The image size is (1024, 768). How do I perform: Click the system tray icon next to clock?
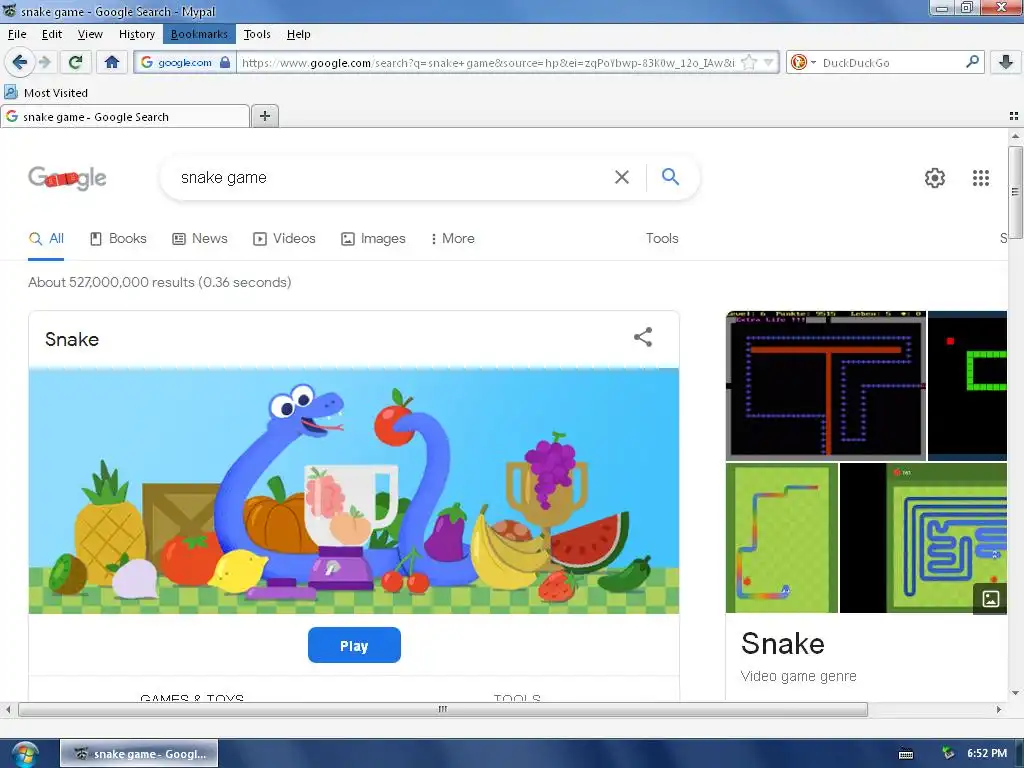948,754
